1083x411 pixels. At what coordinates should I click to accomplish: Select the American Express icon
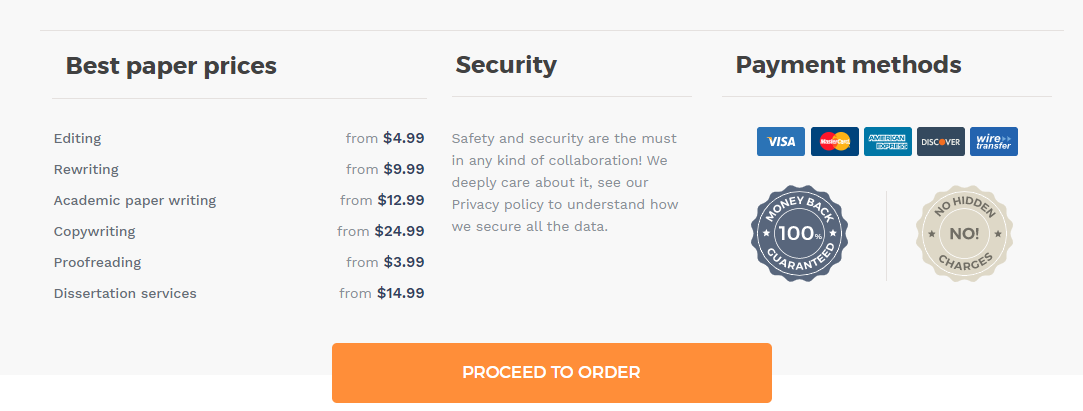[x=888, y=142]
